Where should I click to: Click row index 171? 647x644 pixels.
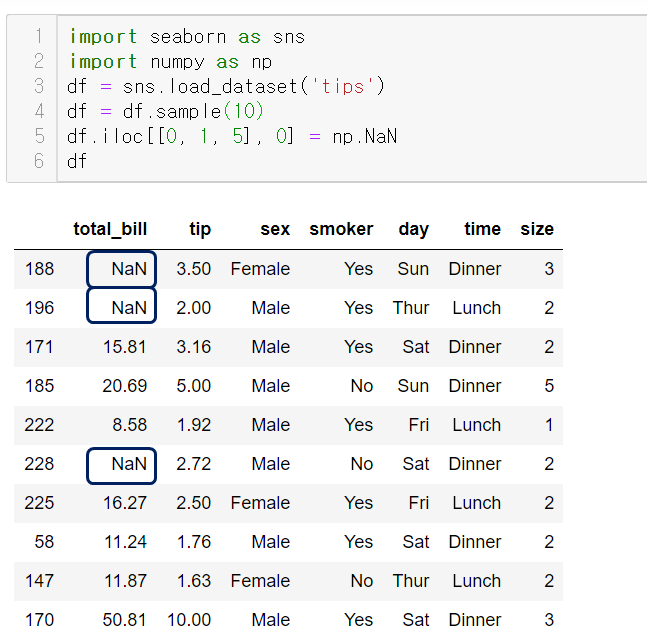[x=39, y=347]
